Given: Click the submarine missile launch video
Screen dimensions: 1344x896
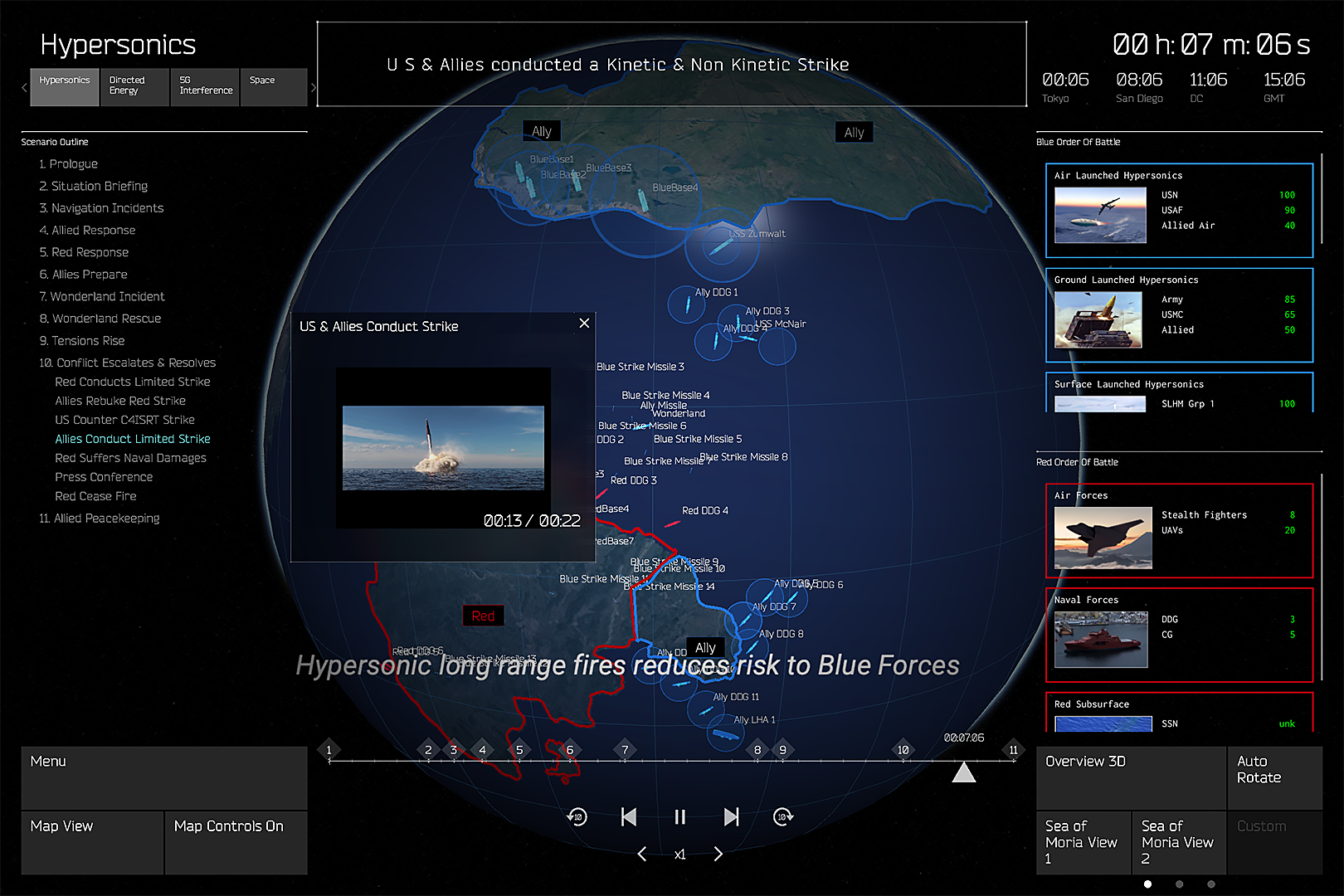Looking at the screenshot, I should point(443,448).
